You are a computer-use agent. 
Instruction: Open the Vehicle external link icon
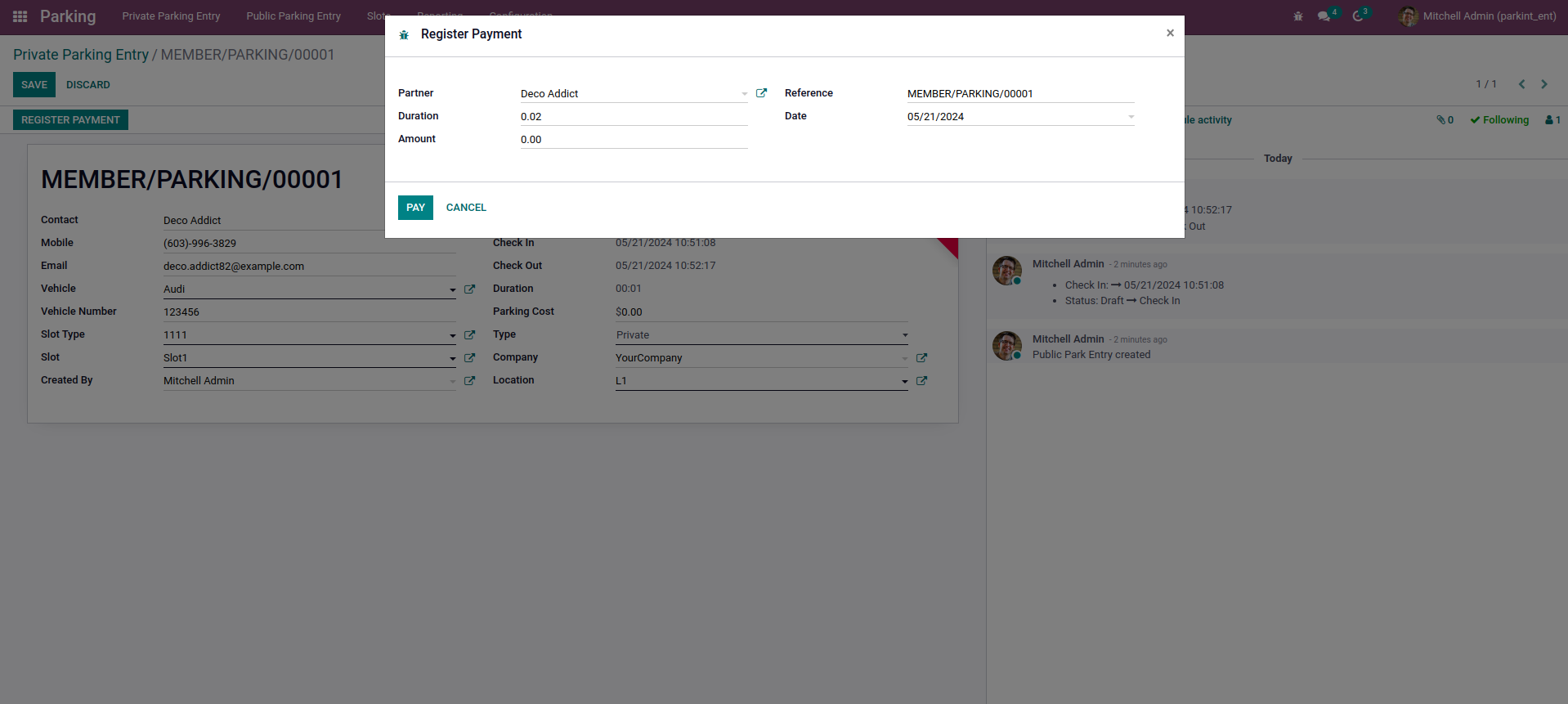click(469, 289)
